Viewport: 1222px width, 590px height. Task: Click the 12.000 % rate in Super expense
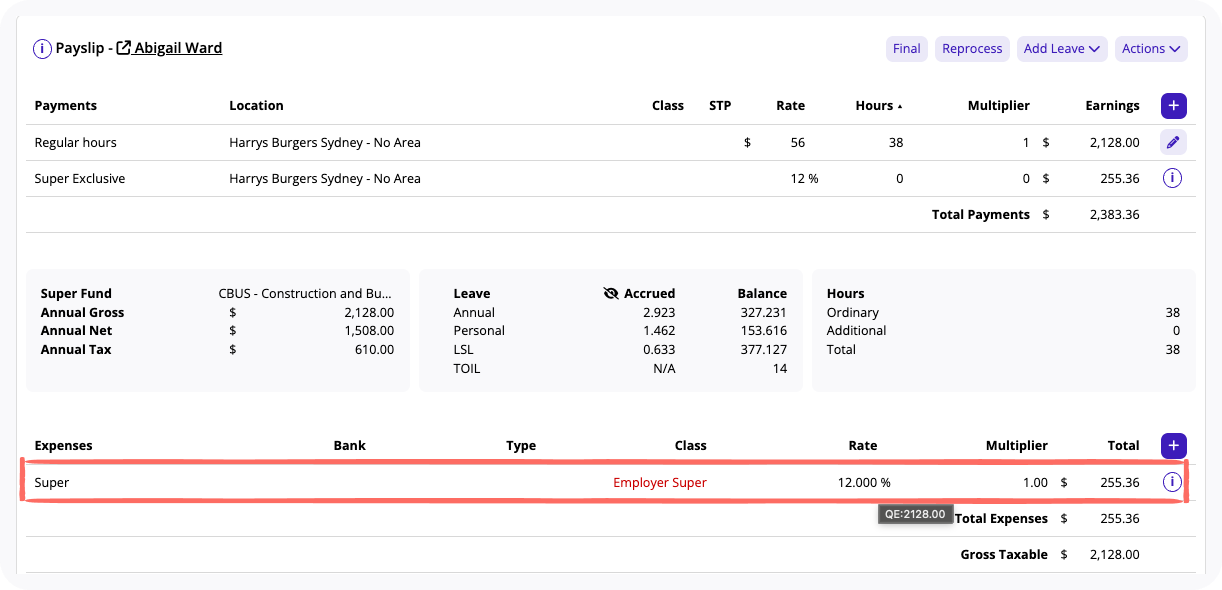click(x=864, y=482)
